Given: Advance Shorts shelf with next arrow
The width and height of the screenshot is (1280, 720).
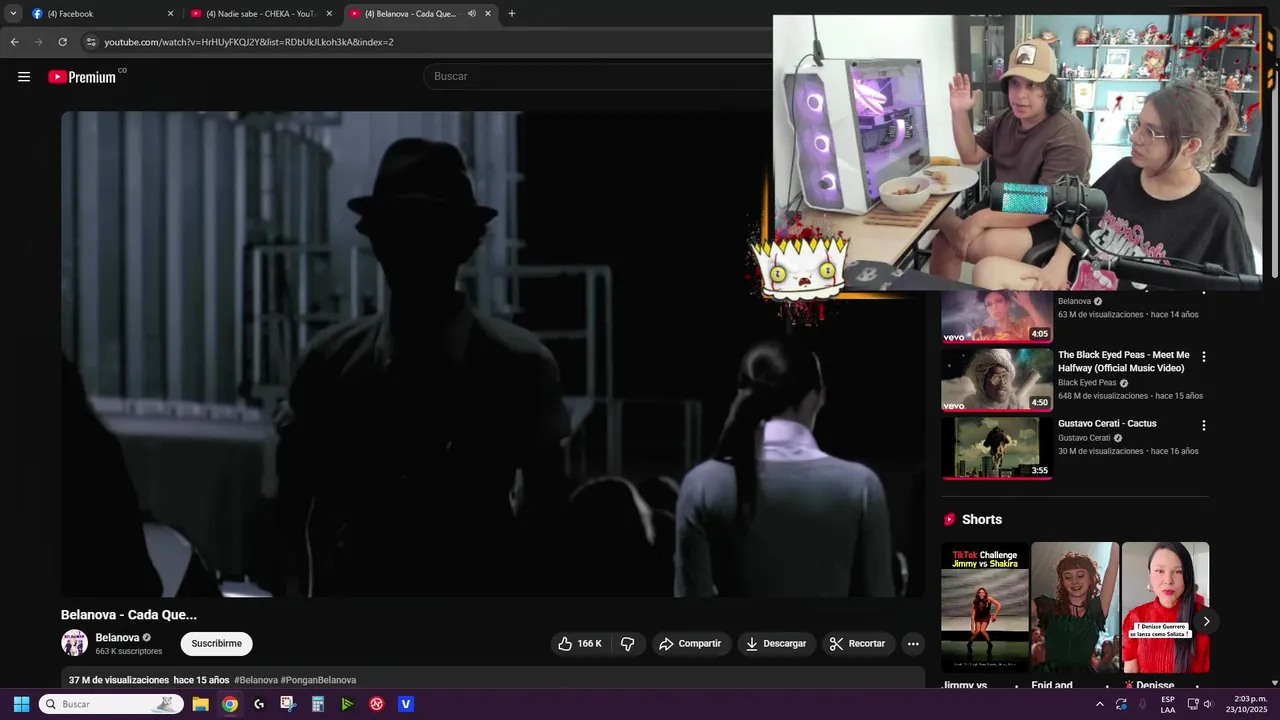Looking at the screenshot, I should [x=1206, y=621].
